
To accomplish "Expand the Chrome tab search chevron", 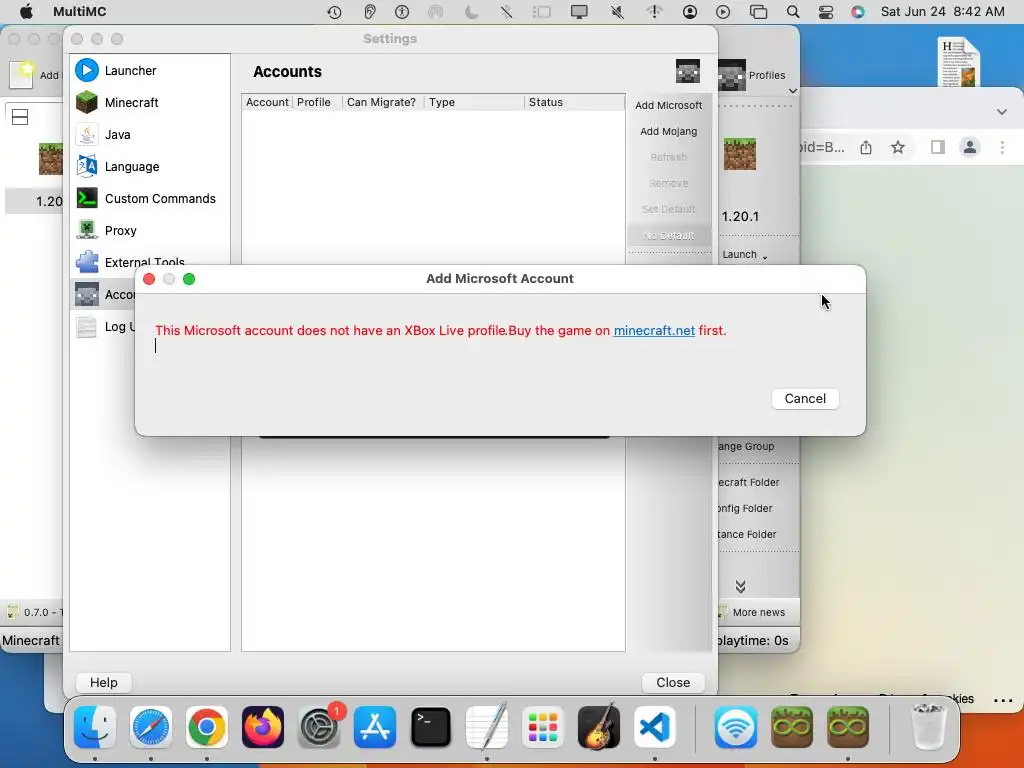I will tap(1001, 112).
